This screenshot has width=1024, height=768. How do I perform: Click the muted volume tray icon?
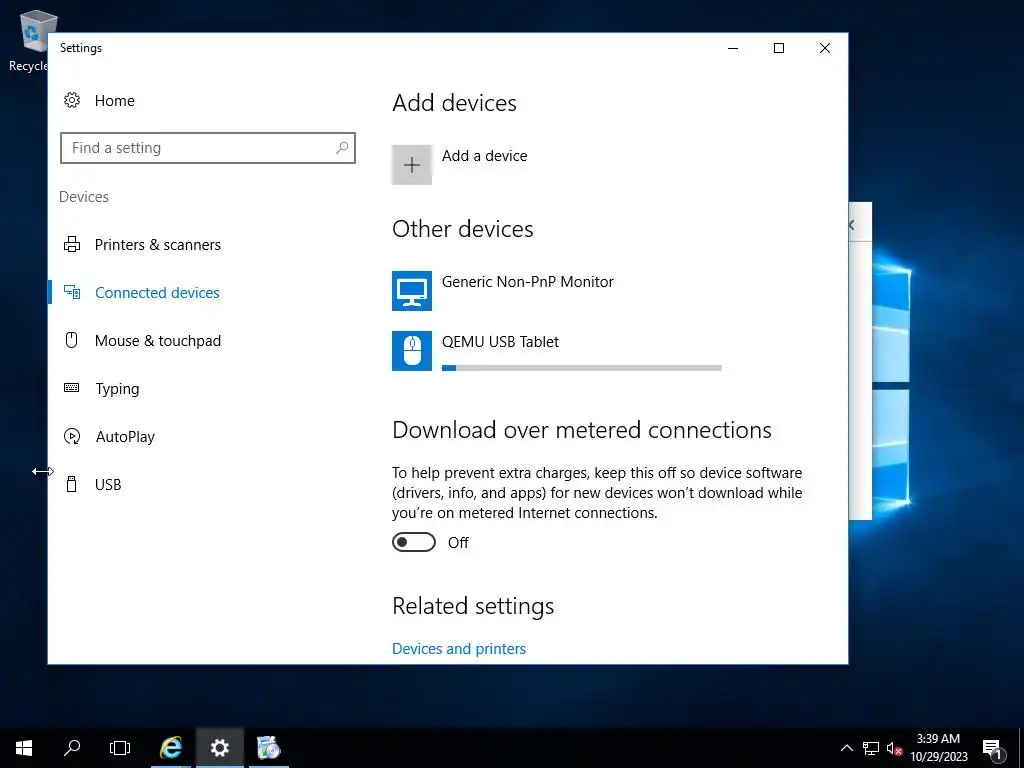coord(894,748)
